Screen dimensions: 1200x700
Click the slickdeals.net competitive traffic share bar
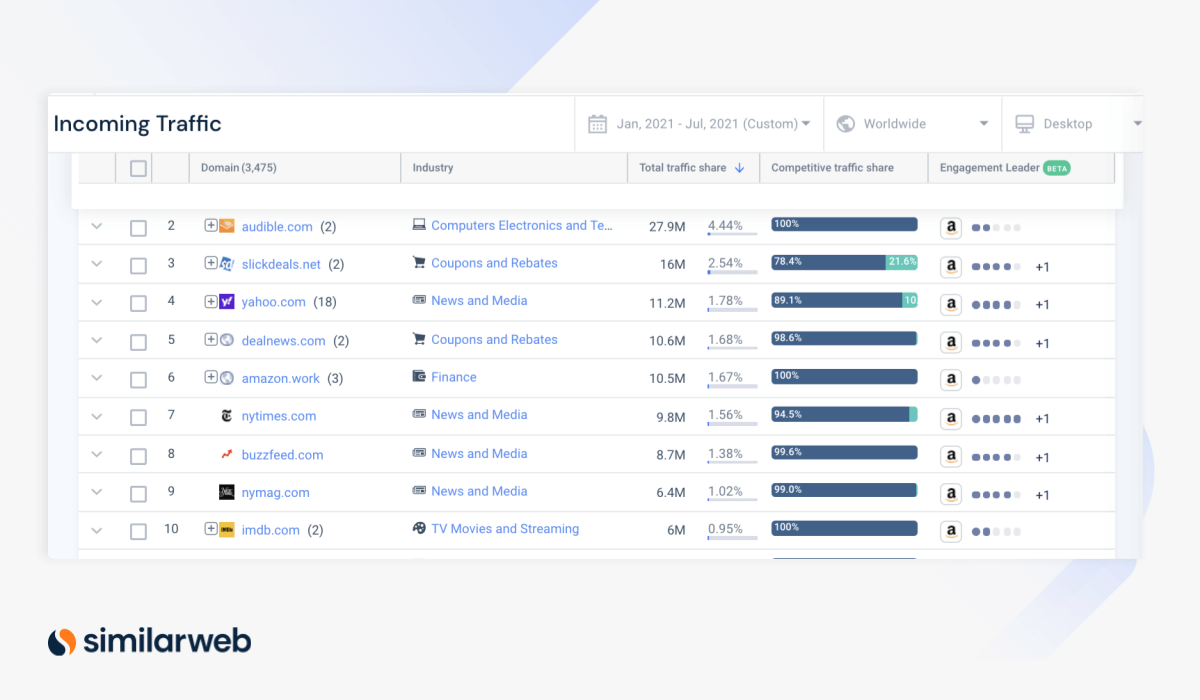click(x=844, y=262)
